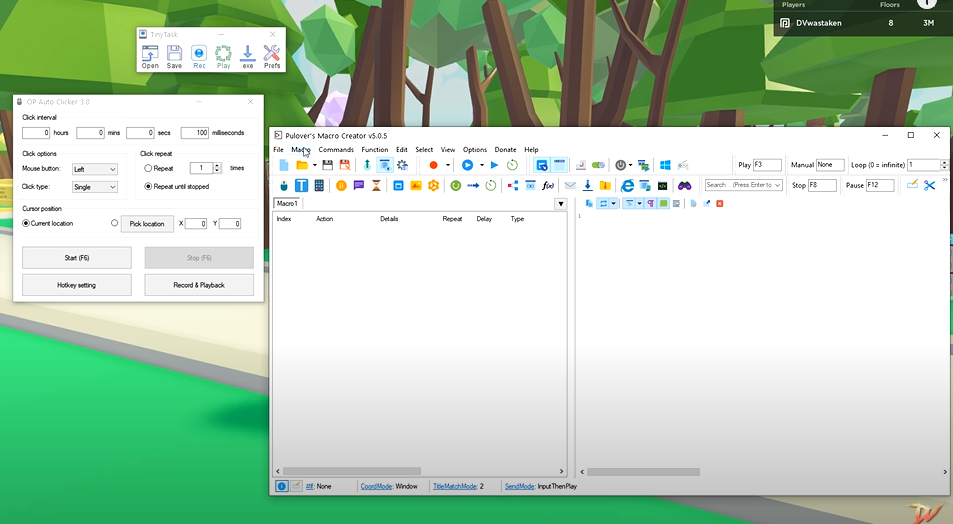This screenshot has width=953, height=524.
Task: Click the green Loop command icon
Action: pos(455,185)
